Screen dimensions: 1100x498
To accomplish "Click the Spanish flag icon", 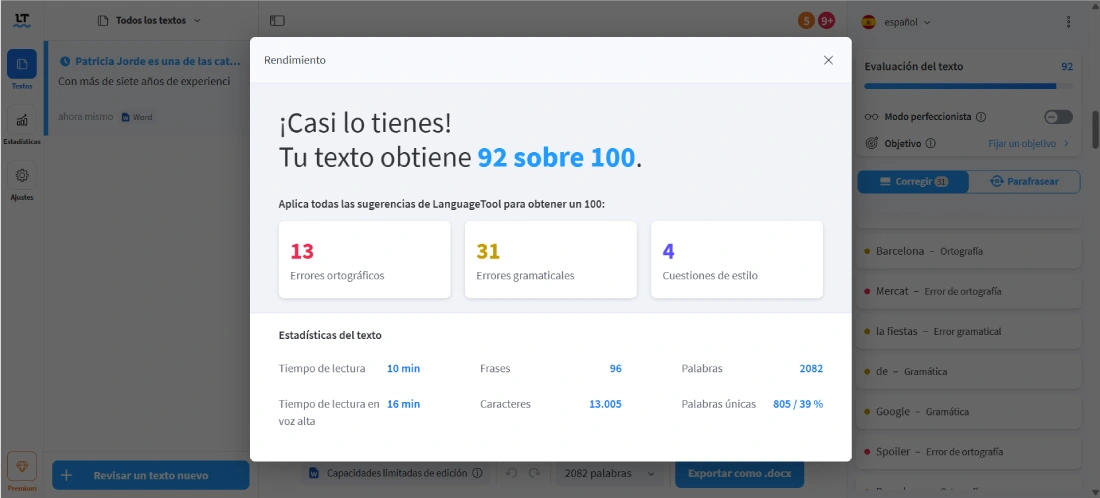I will point(868,22).
